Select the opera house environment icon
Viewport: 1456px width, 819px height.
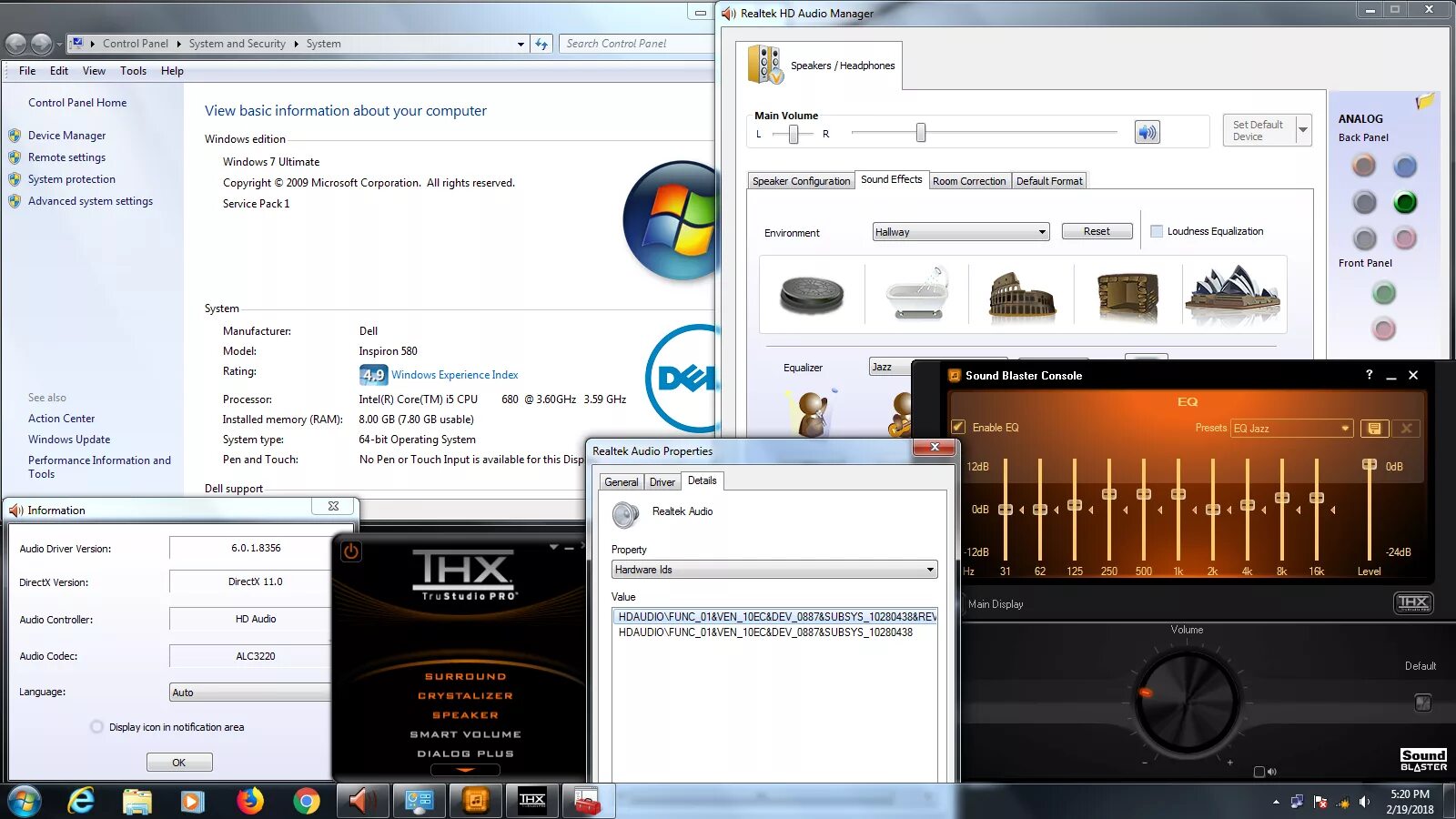(x=1233, y=295)
